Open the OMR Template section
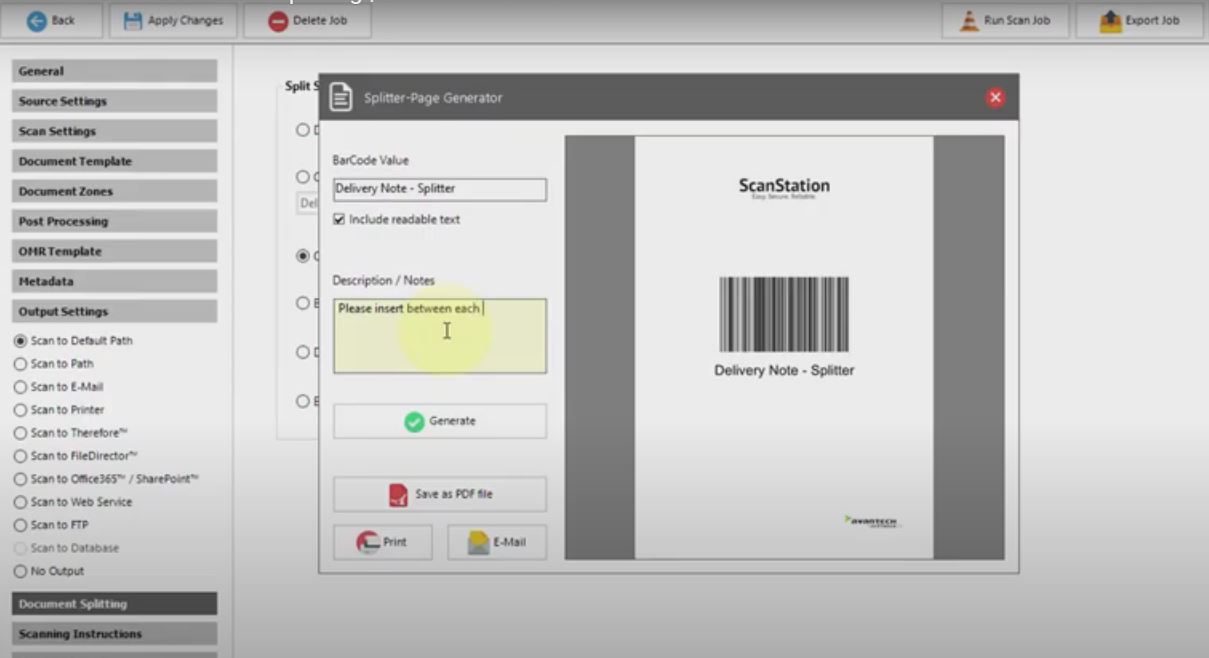Screen dimensions: 1209x658 (x=114, y=251)
